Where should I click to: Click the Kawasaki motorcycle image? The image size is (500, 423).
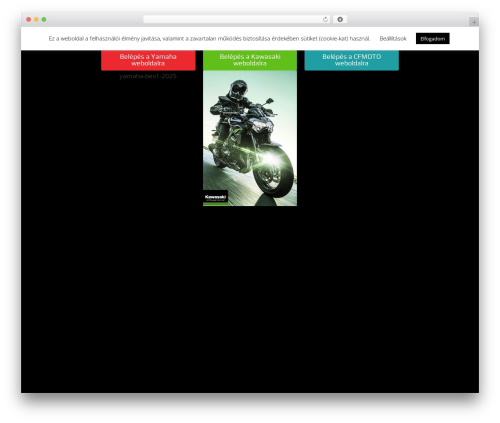[x=250, y=138]
